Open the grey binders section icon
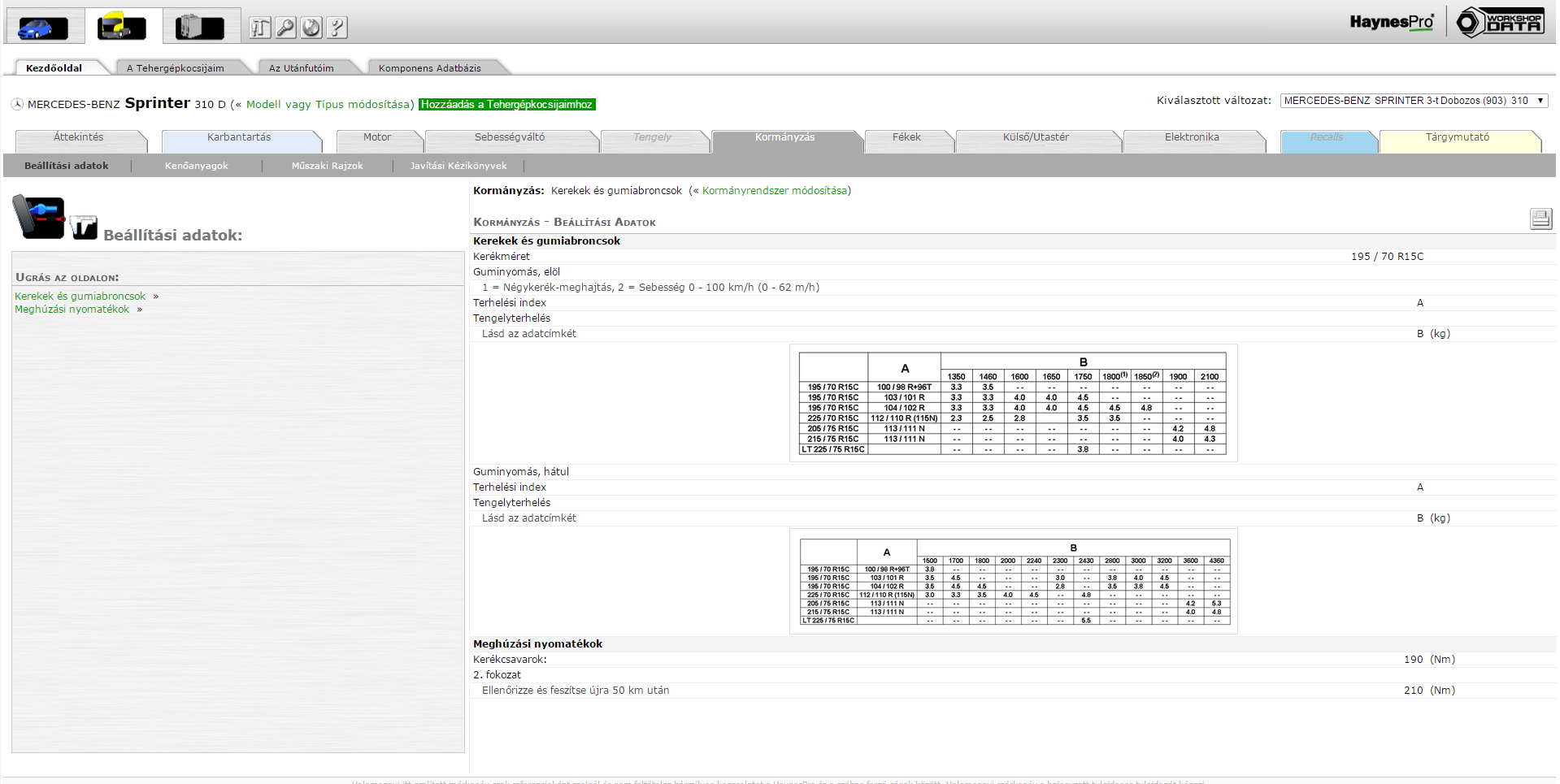The width and height of the screenshot is (1560, 784). tap(200, 27)
